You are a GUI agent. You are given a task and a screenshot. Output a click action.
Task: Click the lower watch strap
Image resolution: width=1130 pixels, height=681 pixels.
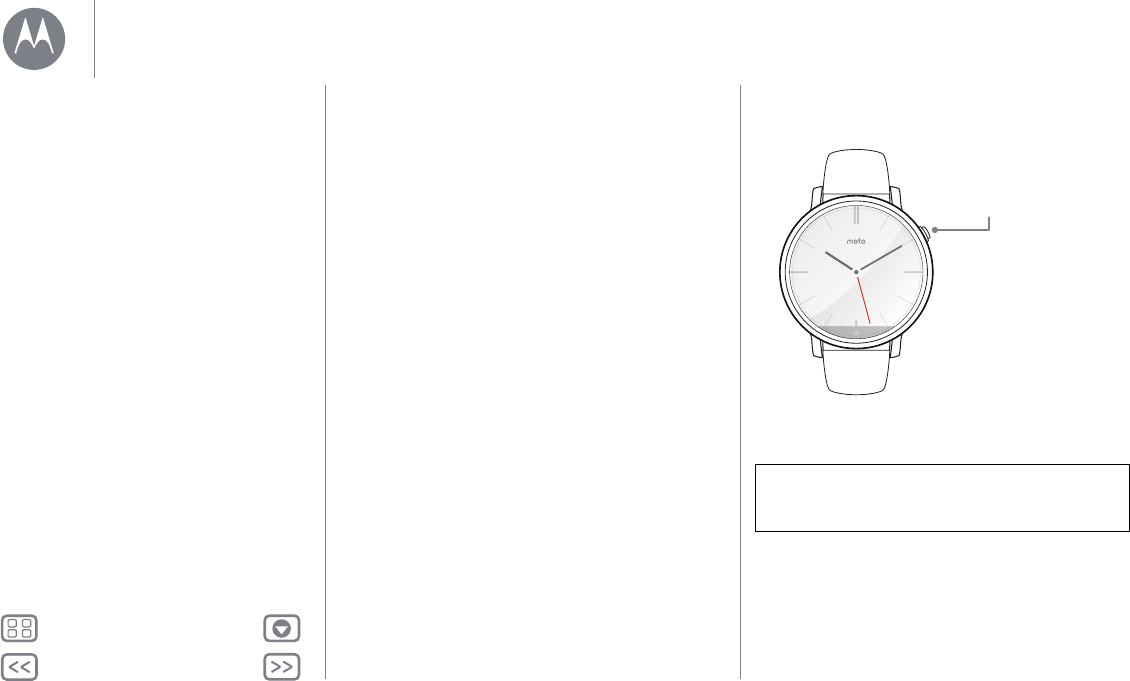point(855,372)
